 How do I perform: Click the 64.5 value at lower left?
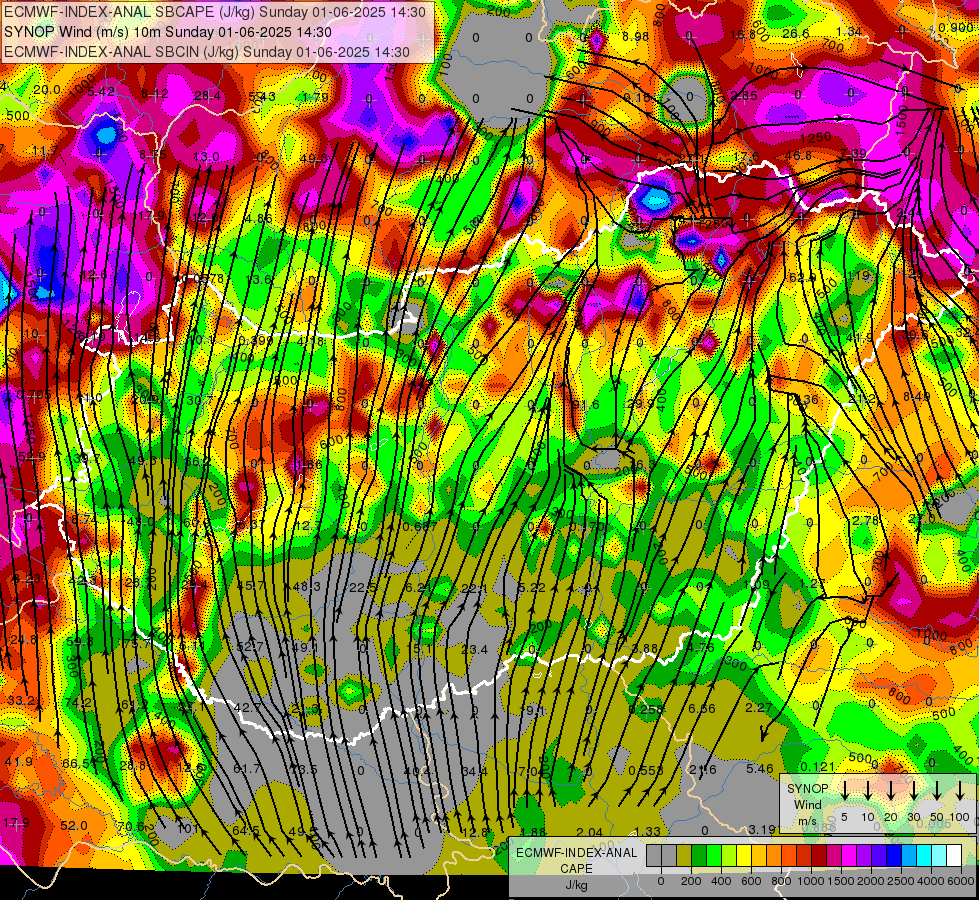(x=245, y=831)
